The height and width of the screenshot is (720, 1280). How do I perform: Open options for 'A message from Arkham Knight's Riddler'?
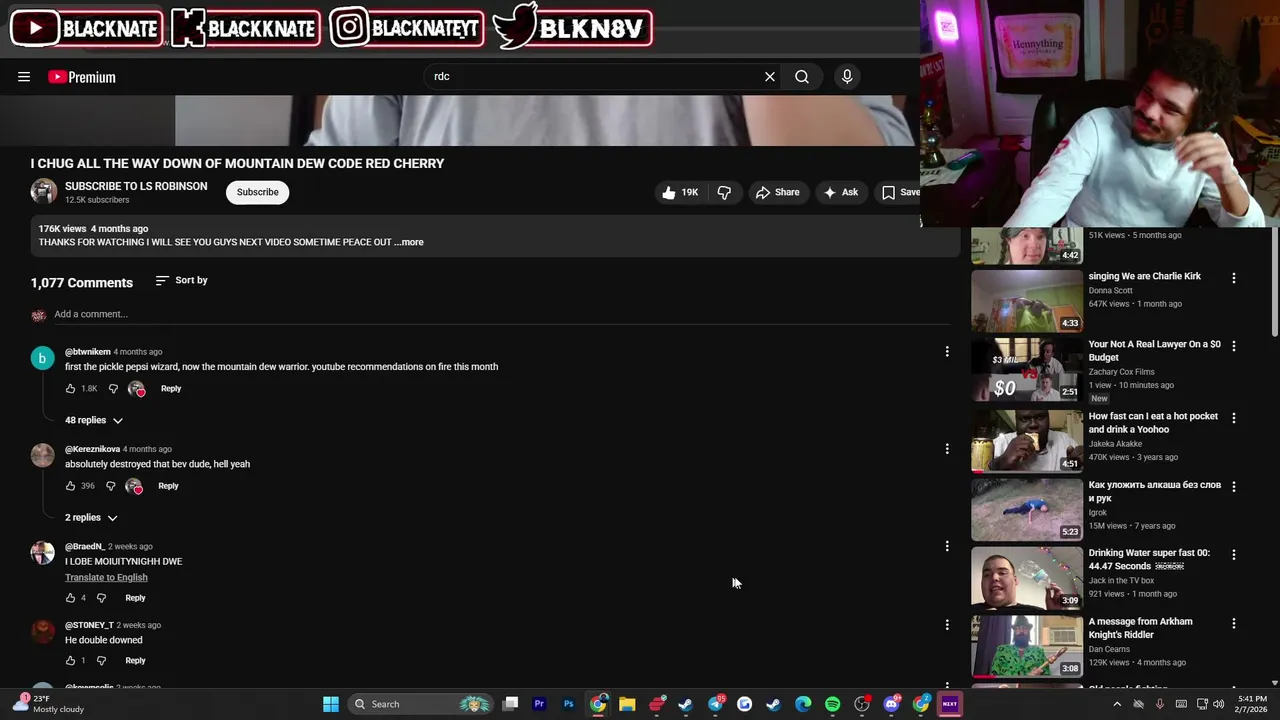pos(1233,623)
